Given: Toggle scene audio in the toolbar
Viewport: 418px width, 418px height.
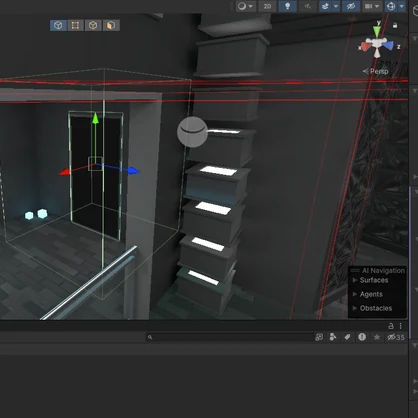Looking at the screenshot, I should [x=307, y=6].
